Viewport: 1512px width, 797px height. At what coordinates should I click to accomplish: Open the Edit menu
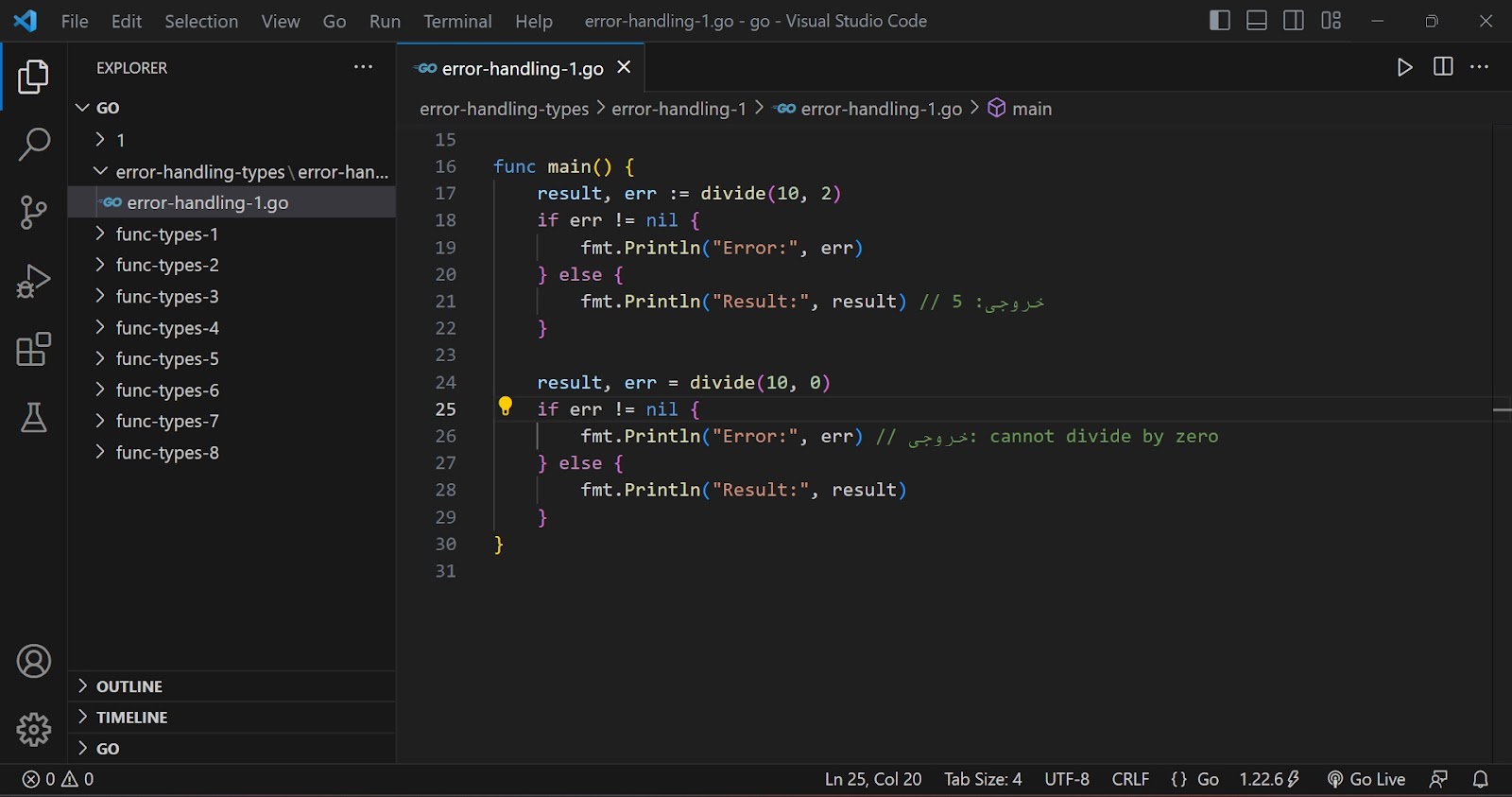point(127,21)
